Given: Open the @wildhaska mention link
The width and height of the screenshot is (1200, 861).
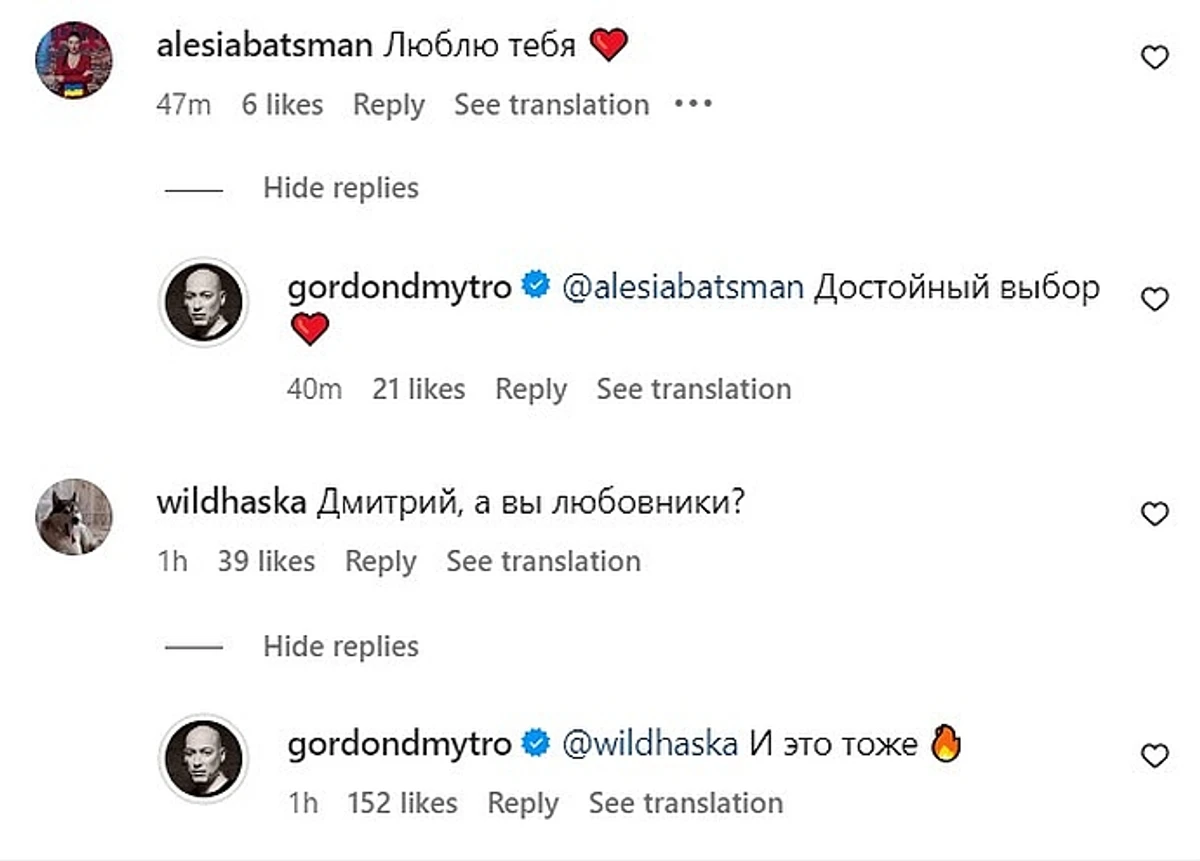Looking at the screenshot, I should (x=651, y=744).
